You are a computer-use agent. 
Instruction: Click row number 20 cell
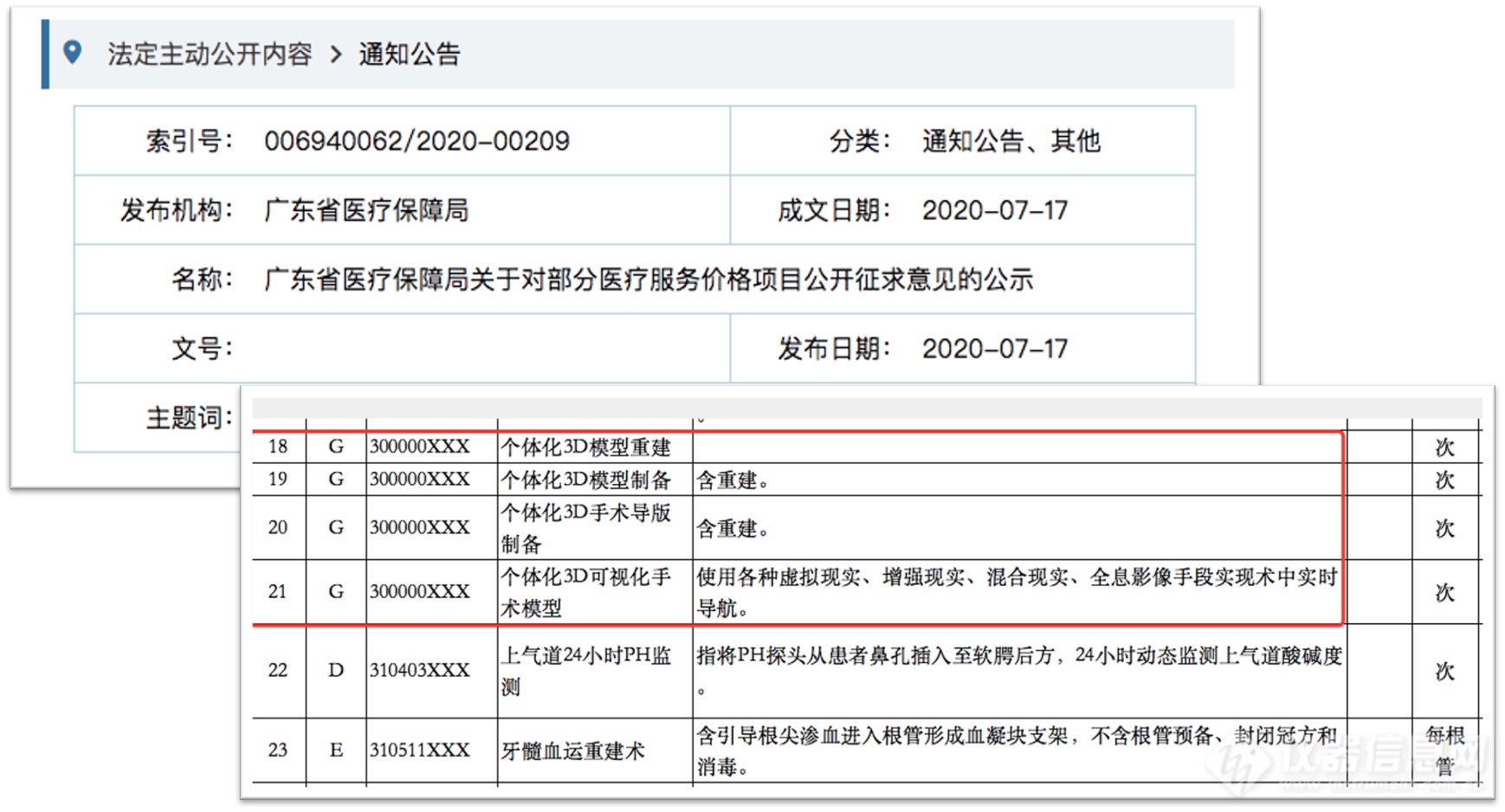(x=278, y=527)
